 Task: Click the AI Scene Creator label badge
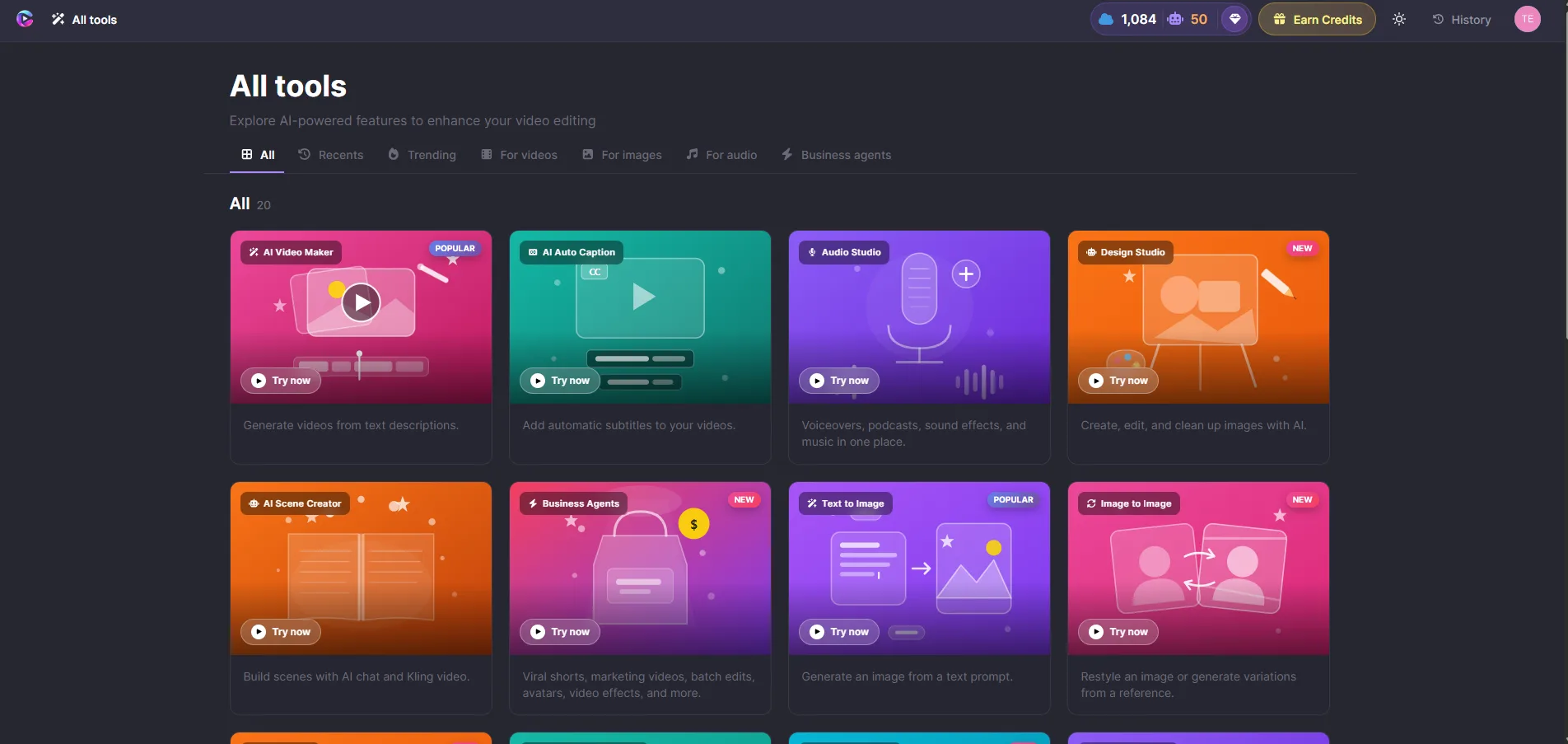pyautogui.click(x=295, y=503)
